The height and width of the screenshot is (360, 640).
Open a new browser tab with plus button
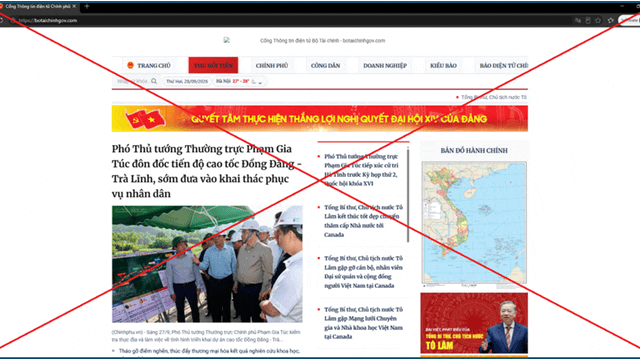[x=87, y=6]
